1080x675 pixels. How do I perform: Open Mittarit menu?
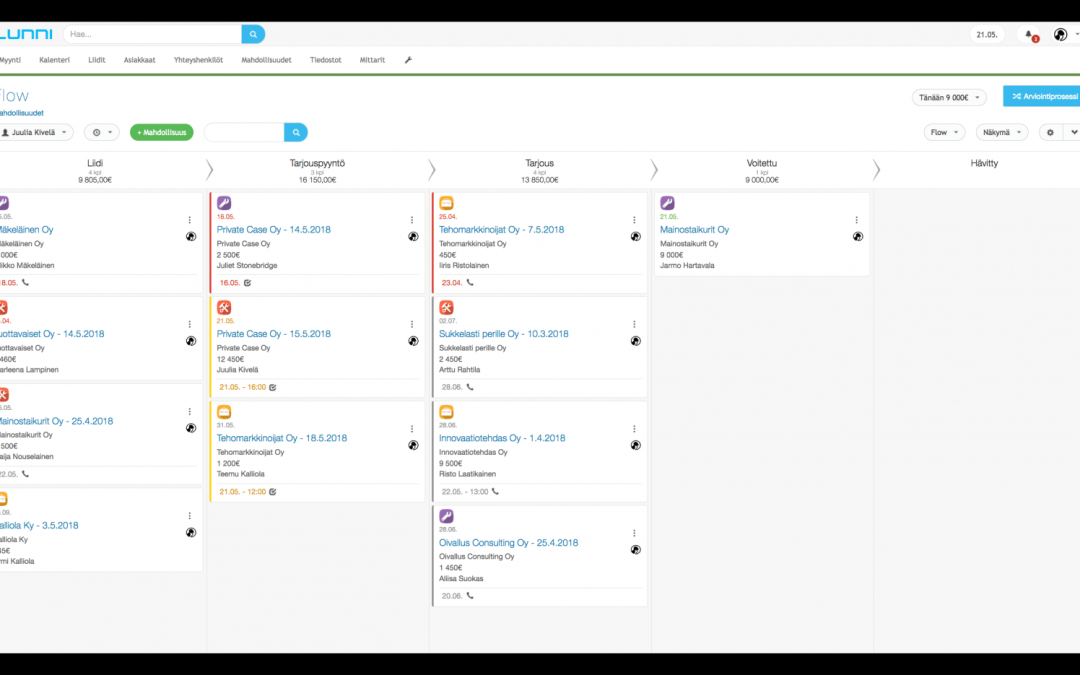(x=372, y=60)
